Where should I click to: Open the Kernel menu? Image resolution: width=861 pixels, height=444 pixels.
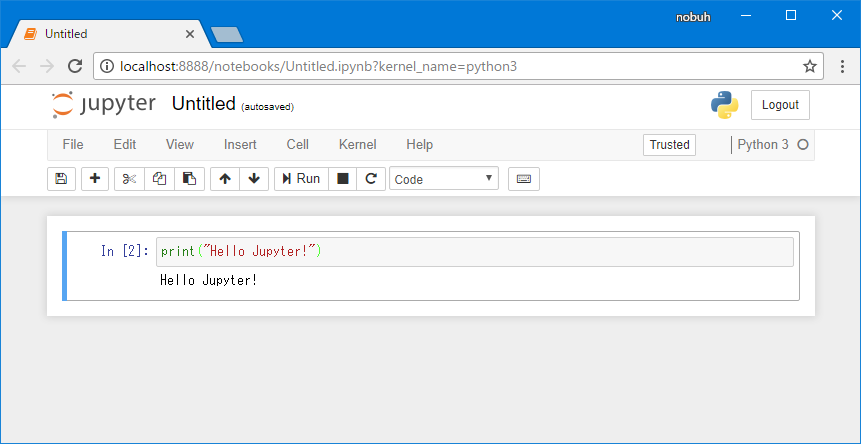[x=357, y=145]
